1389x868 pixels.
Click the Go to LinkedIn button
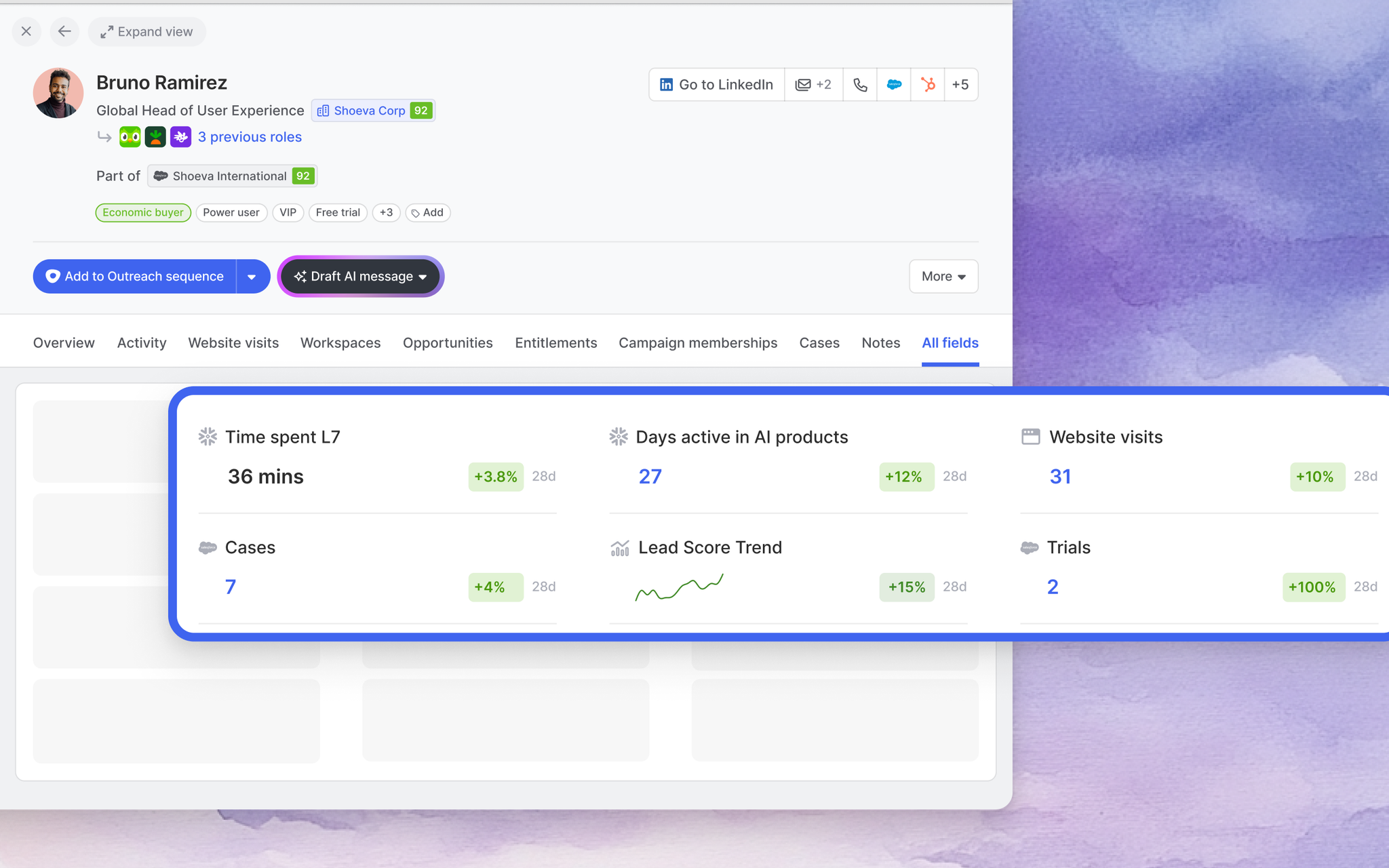point(717,85)
